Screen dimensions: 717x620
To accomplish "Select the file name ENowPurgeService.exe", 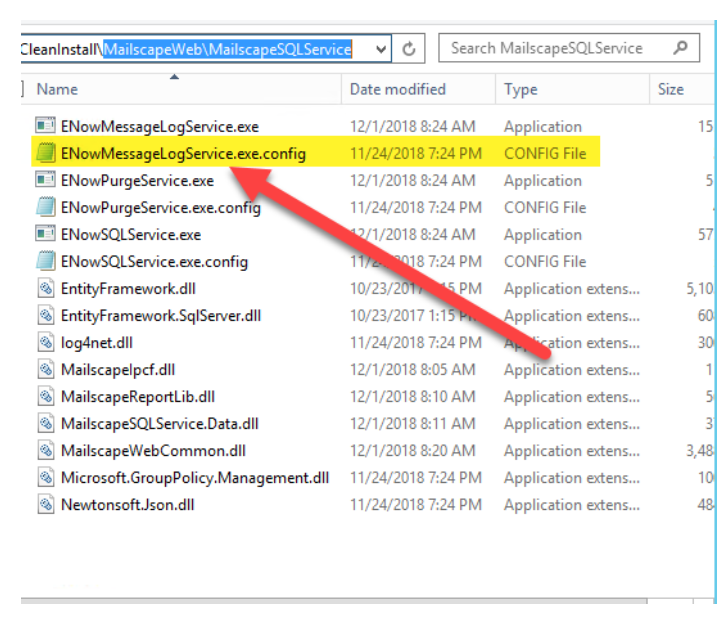I will click(x=137, y=180).
